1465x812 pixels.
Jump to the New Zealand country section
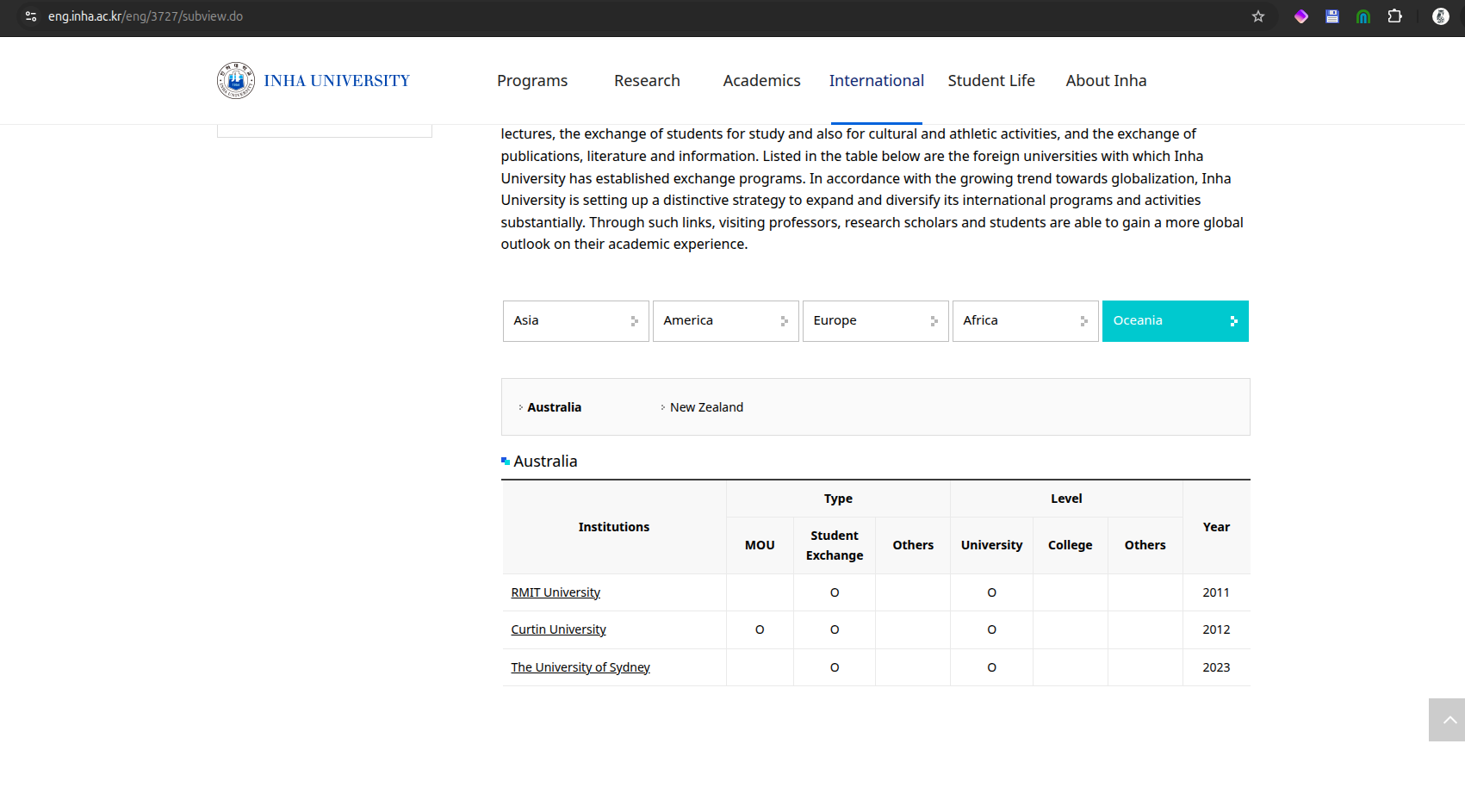point(706,407)
